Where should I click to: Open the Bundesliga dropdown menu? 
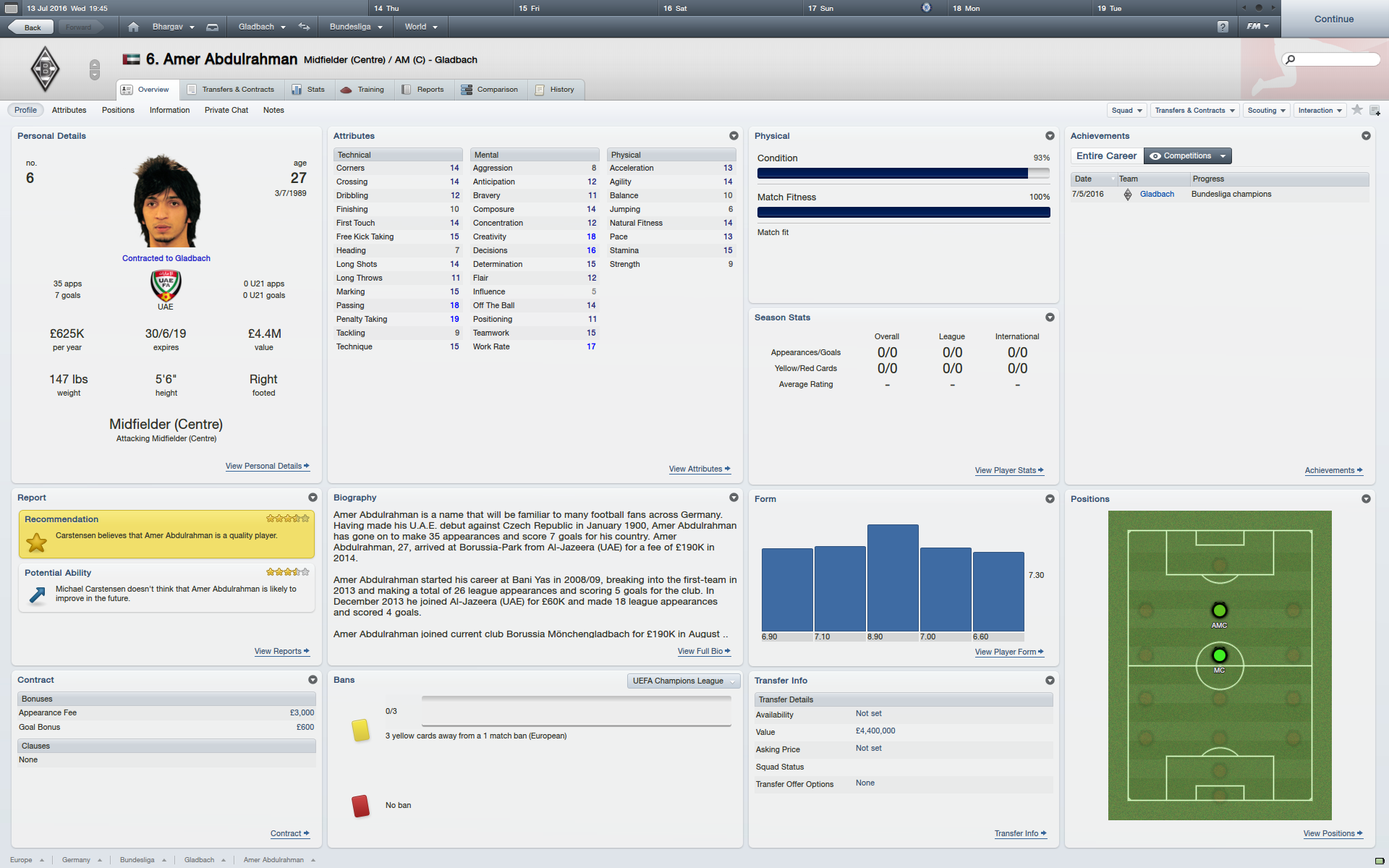pyautogui.click(x=356, y=27)
